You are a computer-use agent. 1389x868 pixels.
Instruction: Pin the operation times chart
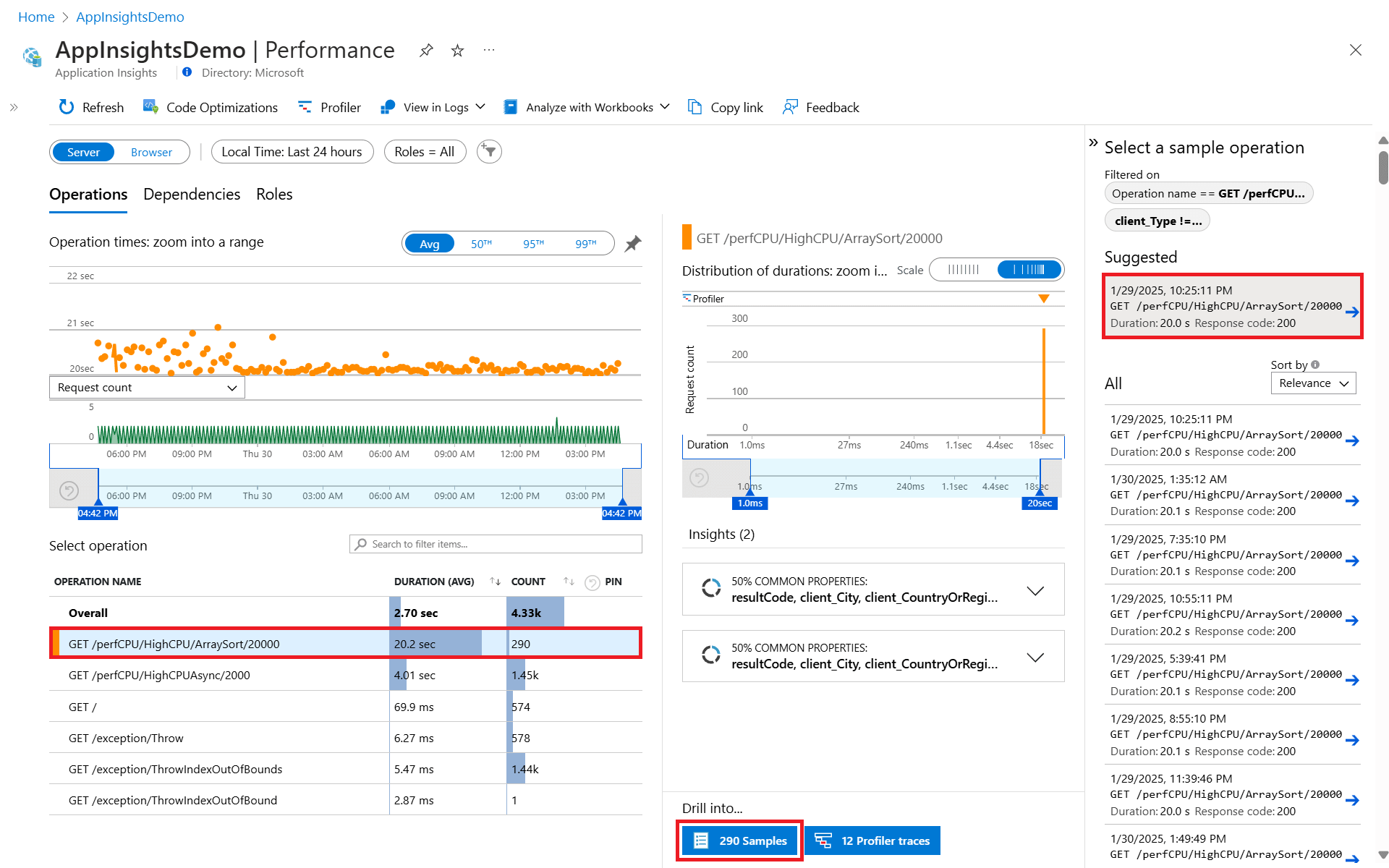pyautogui.click(x=633, y=244)
